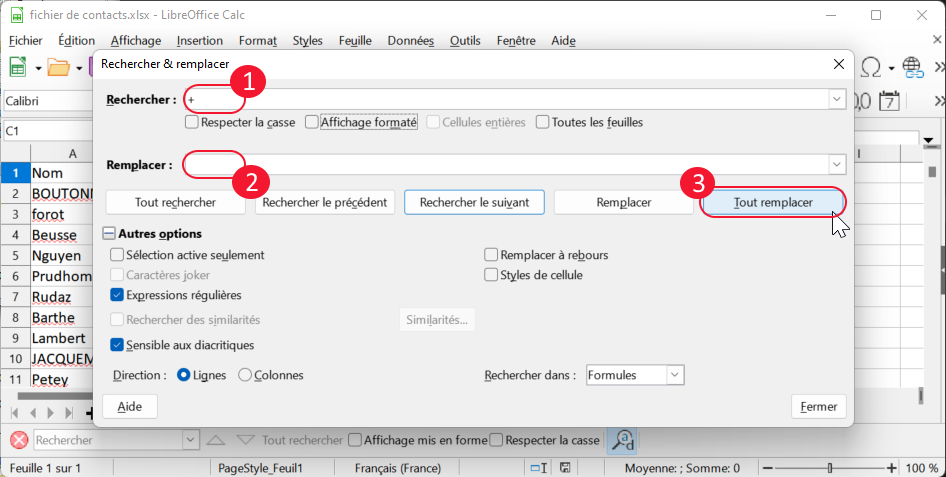Screen dimensions: 946x477
Task: Click the document save status icon
Action: pos(565,468)
